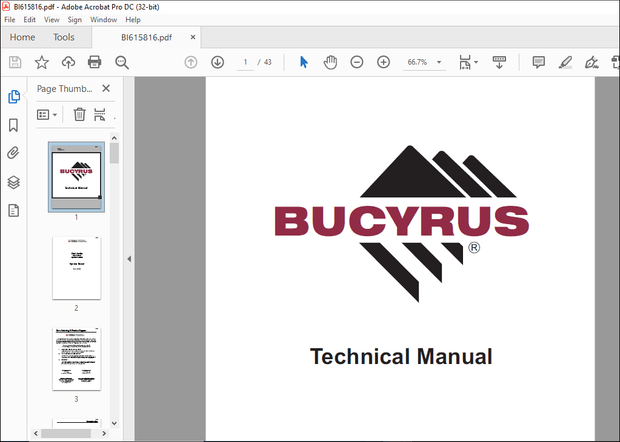The width and height of the screenshot is (620, 442).
Task: Click the Technical Manual heading text
Action: pos(401,356)
